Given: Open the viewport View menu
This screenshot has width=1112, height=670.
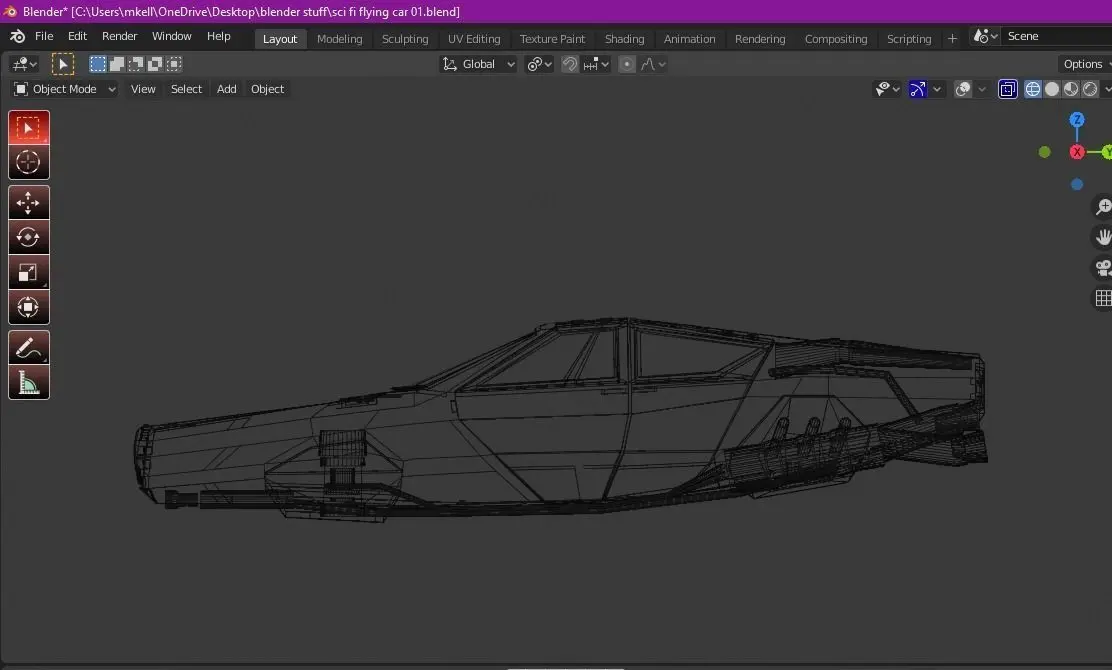Looking at the screenshot, I should point(143,89).
